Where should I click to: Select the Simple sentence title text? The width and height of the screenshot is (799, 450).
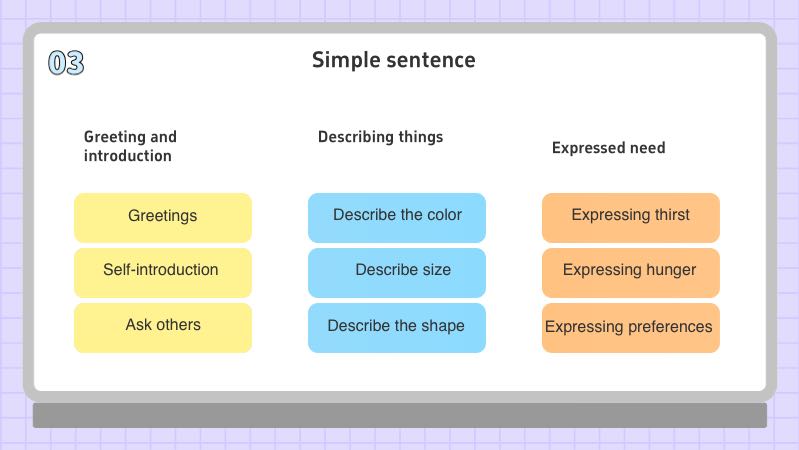[x=393, y=60]
